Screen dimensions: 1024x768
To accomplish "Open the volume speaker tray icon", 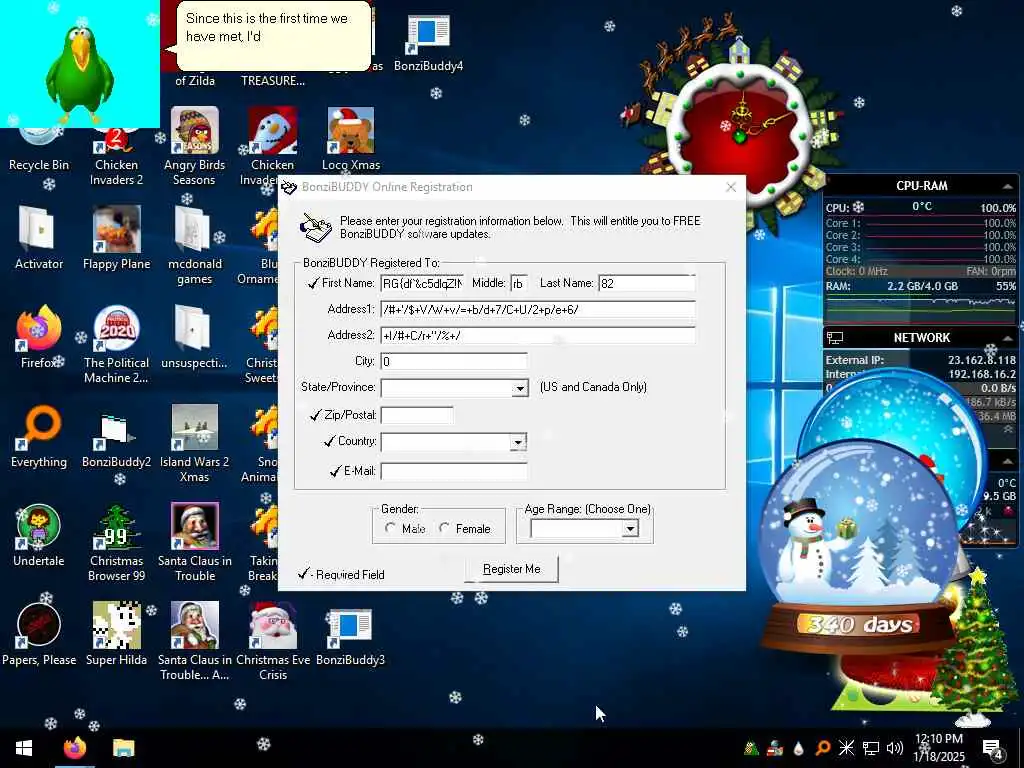I will [x=895, y=748].
